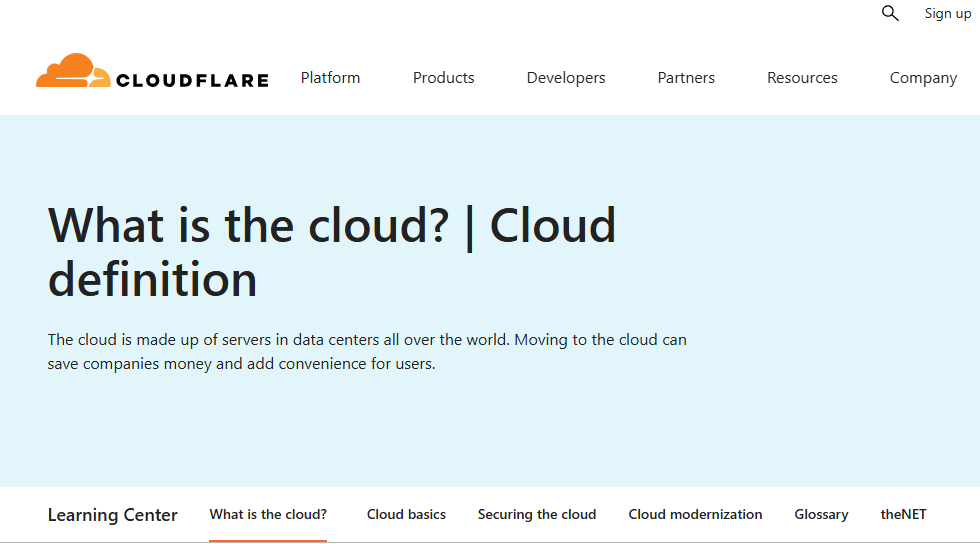Open the Products dropdown menu
Image resolution: width=980 pixels, height=544 pixels.
coord(443,78)
